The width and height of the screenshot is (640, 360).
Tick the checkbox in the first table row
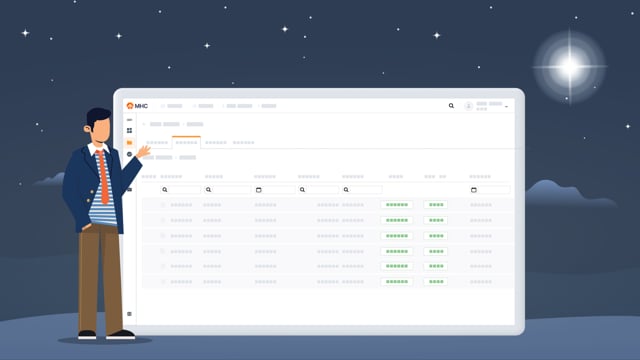(x=163, y=205)
